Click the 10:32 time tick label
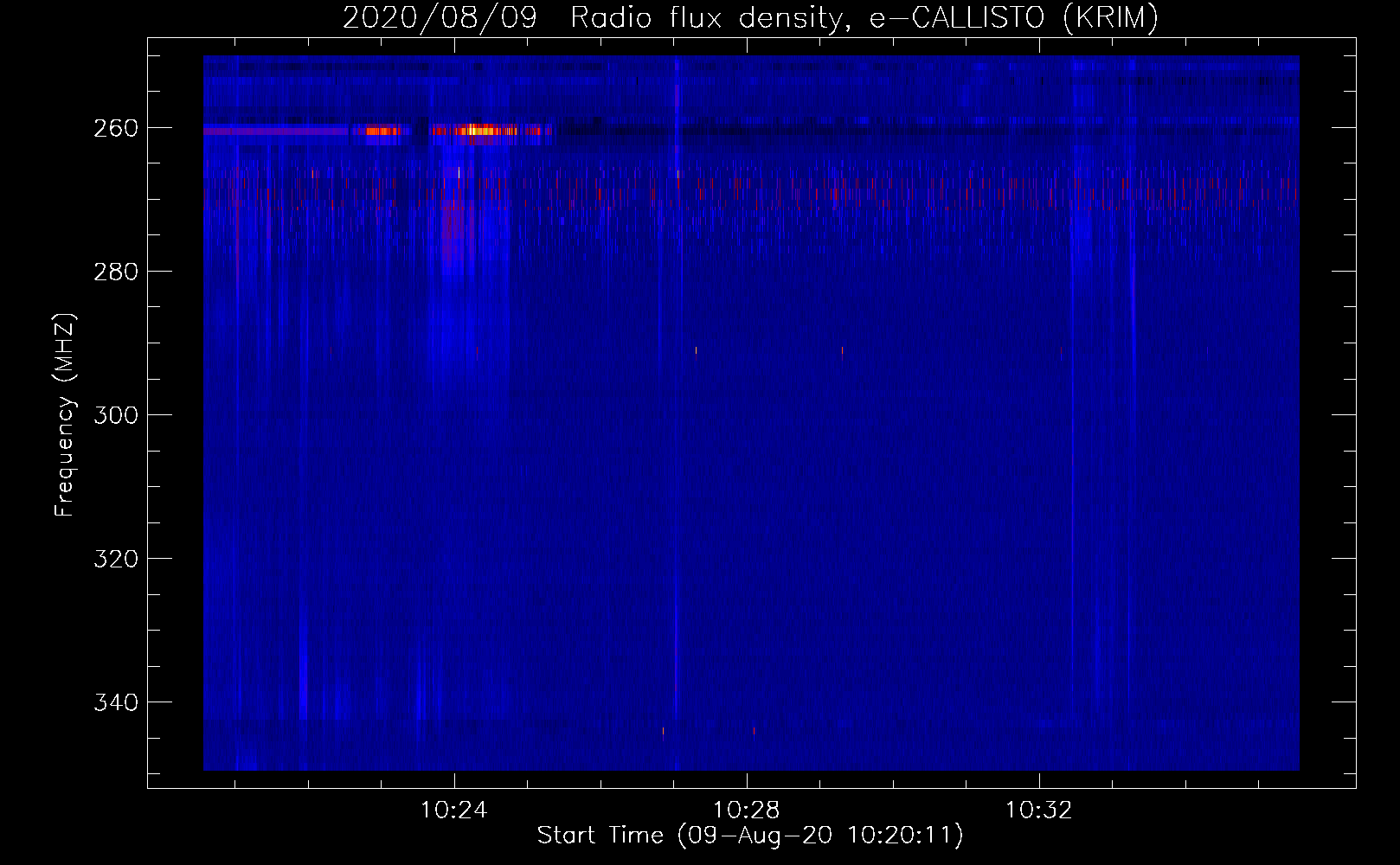Image resolution: width=1400 pixels, height=865 pixels. [1038, 811]
